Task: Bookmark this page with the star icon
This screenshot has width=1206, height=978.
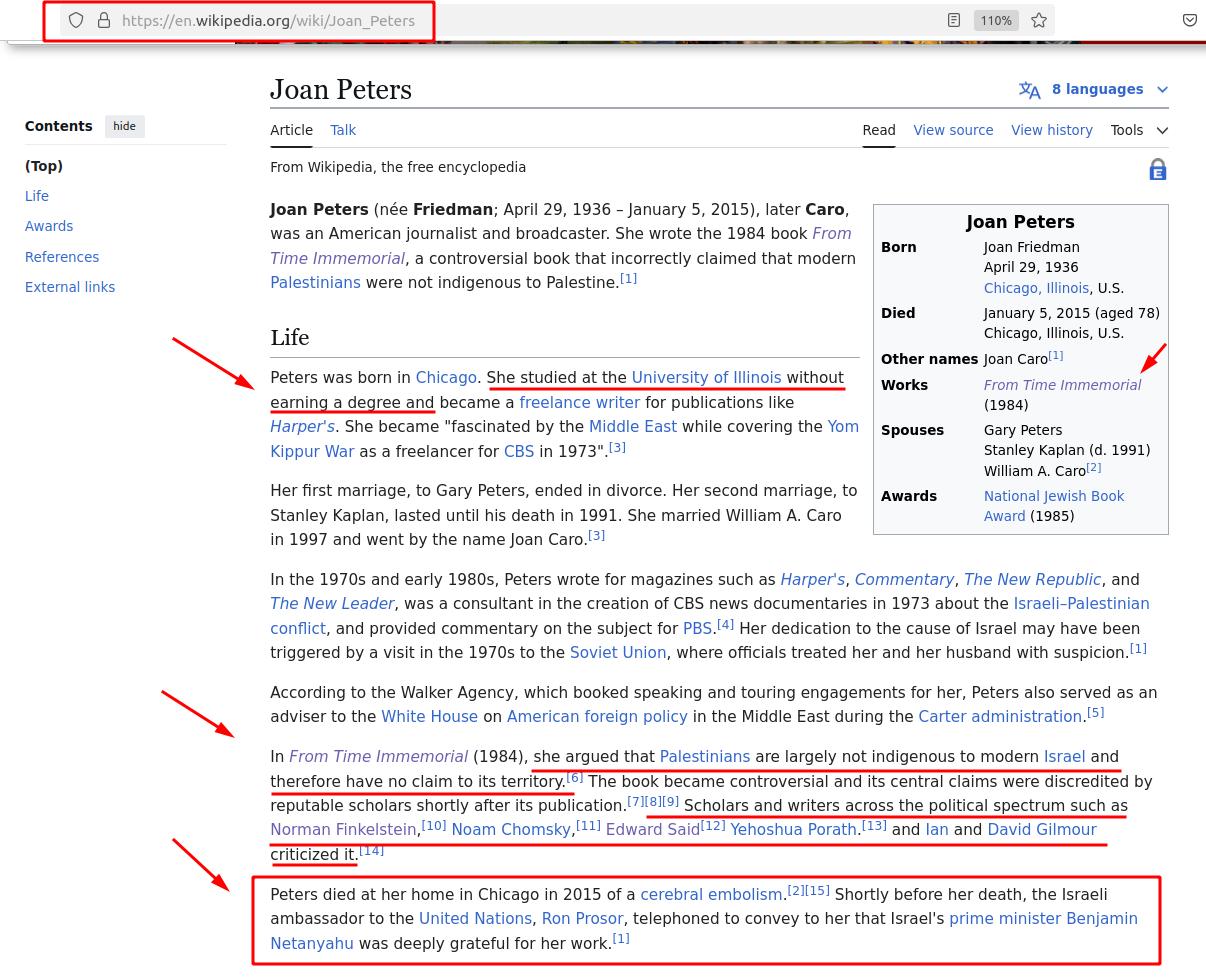Action: [x=1039, y=20]
